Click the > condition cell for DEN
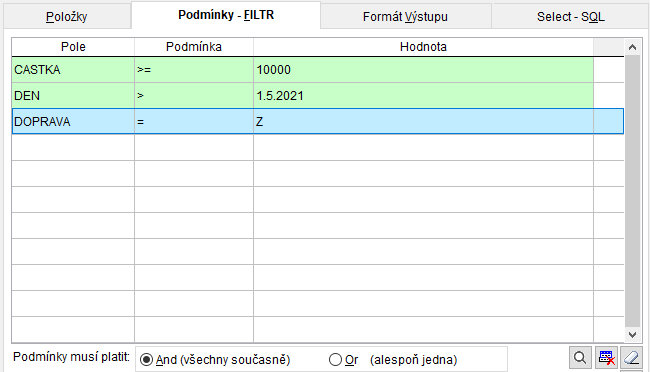The width and height of the screenshot is (650, 372). 194,96
